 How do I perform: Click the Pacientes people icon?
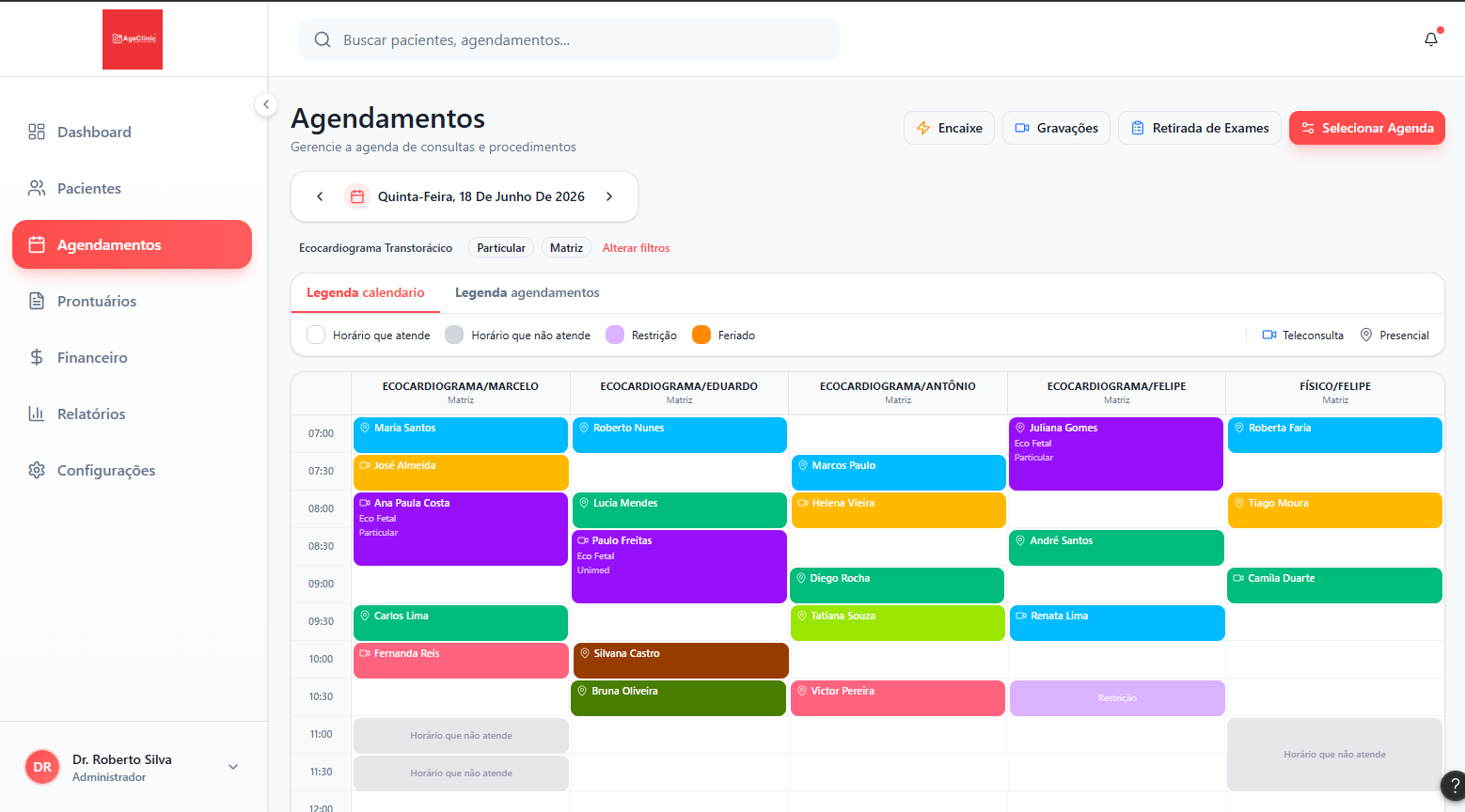(37, 188)
